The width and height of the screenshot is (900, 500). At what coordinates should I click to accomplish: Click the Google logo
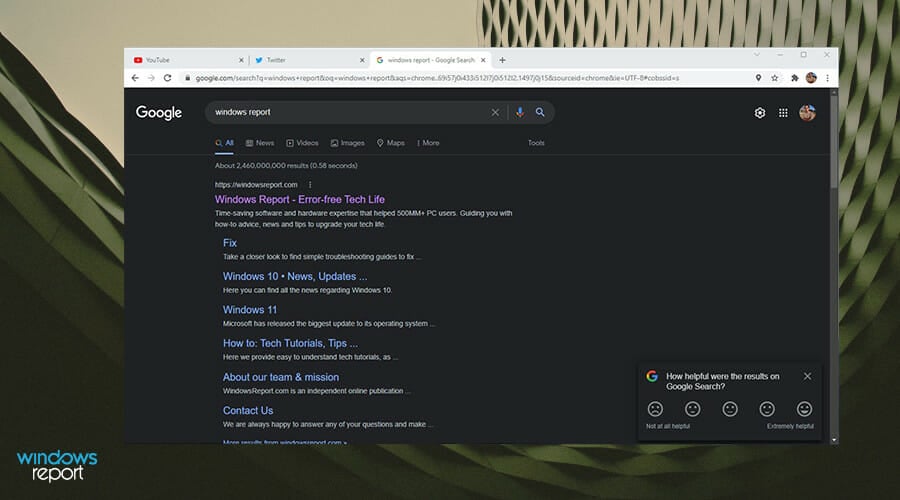coord(159,113)
